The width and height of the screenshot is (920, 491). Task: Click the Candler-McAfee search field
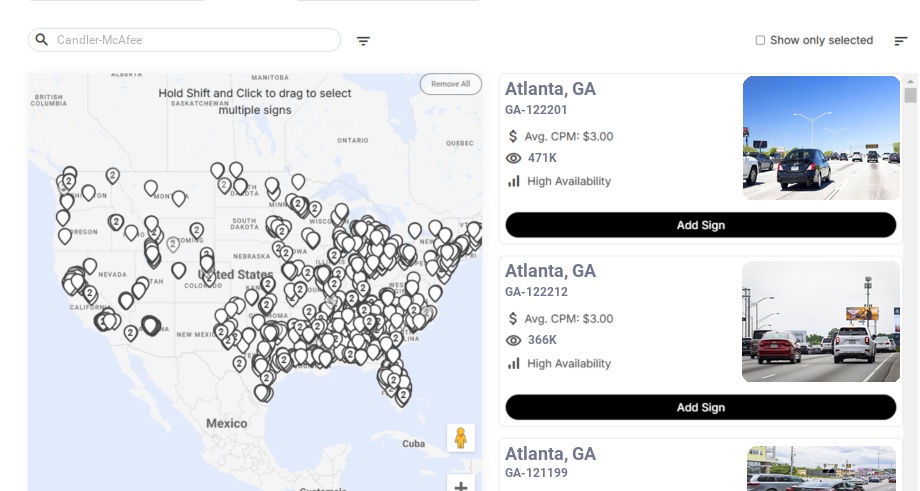point(195,40)
